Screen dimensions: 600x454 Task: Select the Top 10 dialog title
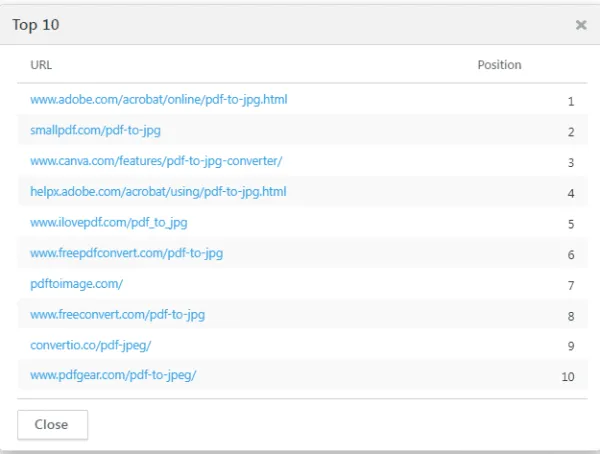click(x=36, y=25)
